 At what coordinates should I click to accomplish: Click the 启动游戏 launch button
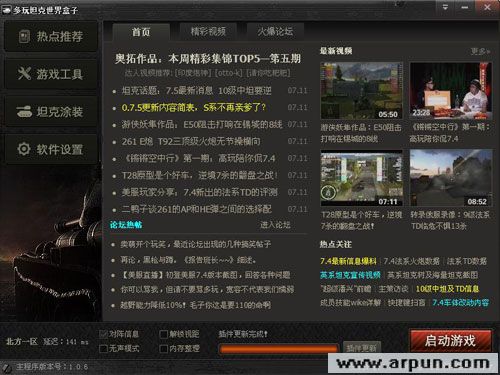450,341
